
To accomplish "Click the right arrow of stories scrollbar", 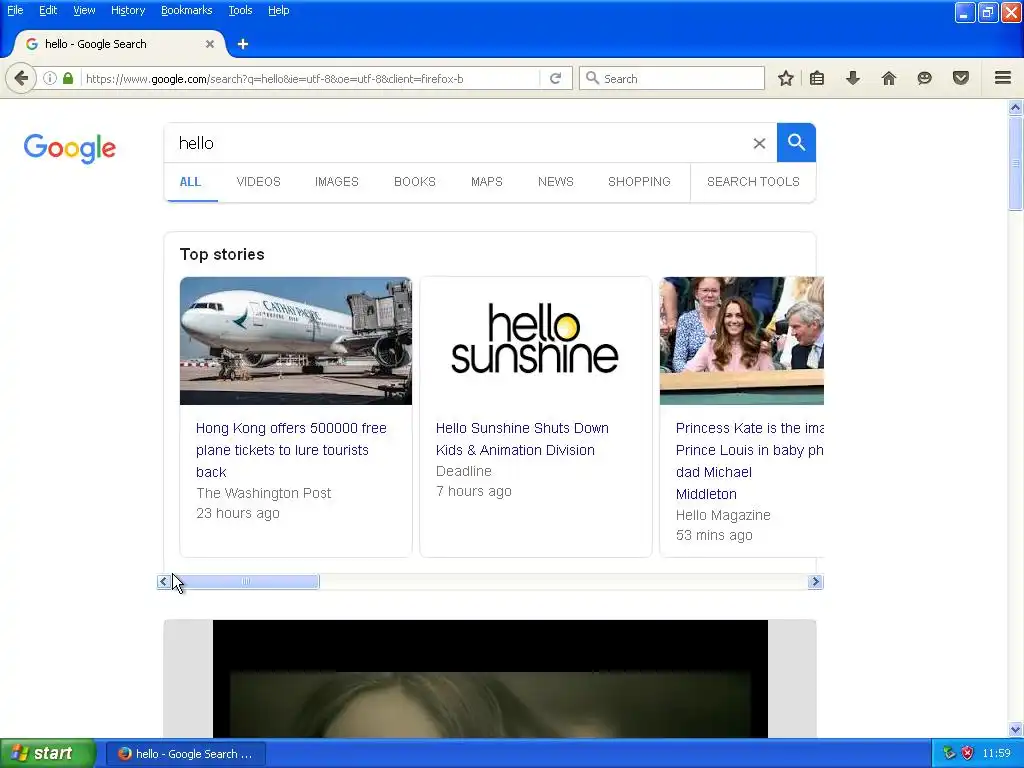I will pyautogui.click(x=815, y=581).
